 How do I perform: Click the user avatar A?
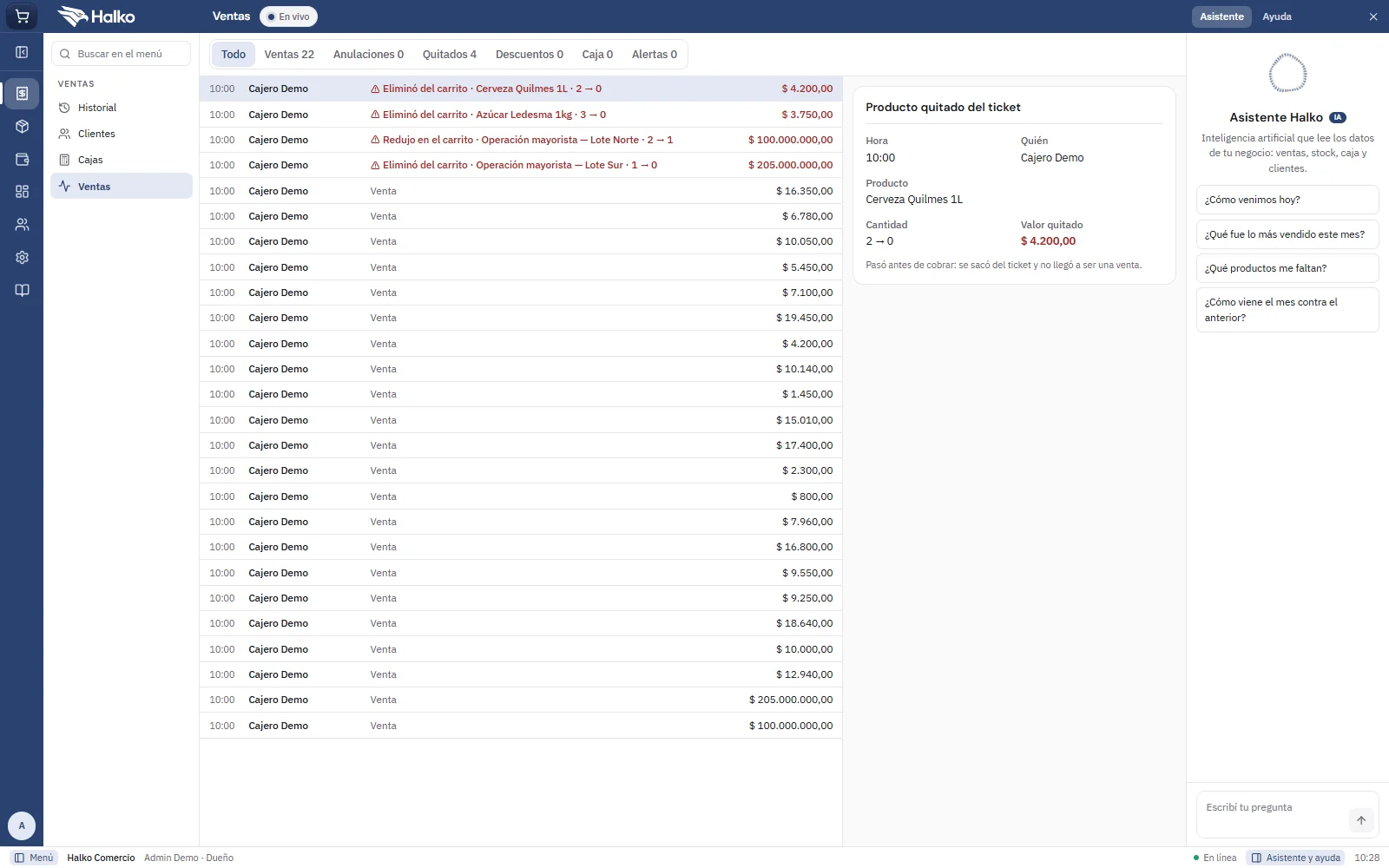[x=22, y=825]
